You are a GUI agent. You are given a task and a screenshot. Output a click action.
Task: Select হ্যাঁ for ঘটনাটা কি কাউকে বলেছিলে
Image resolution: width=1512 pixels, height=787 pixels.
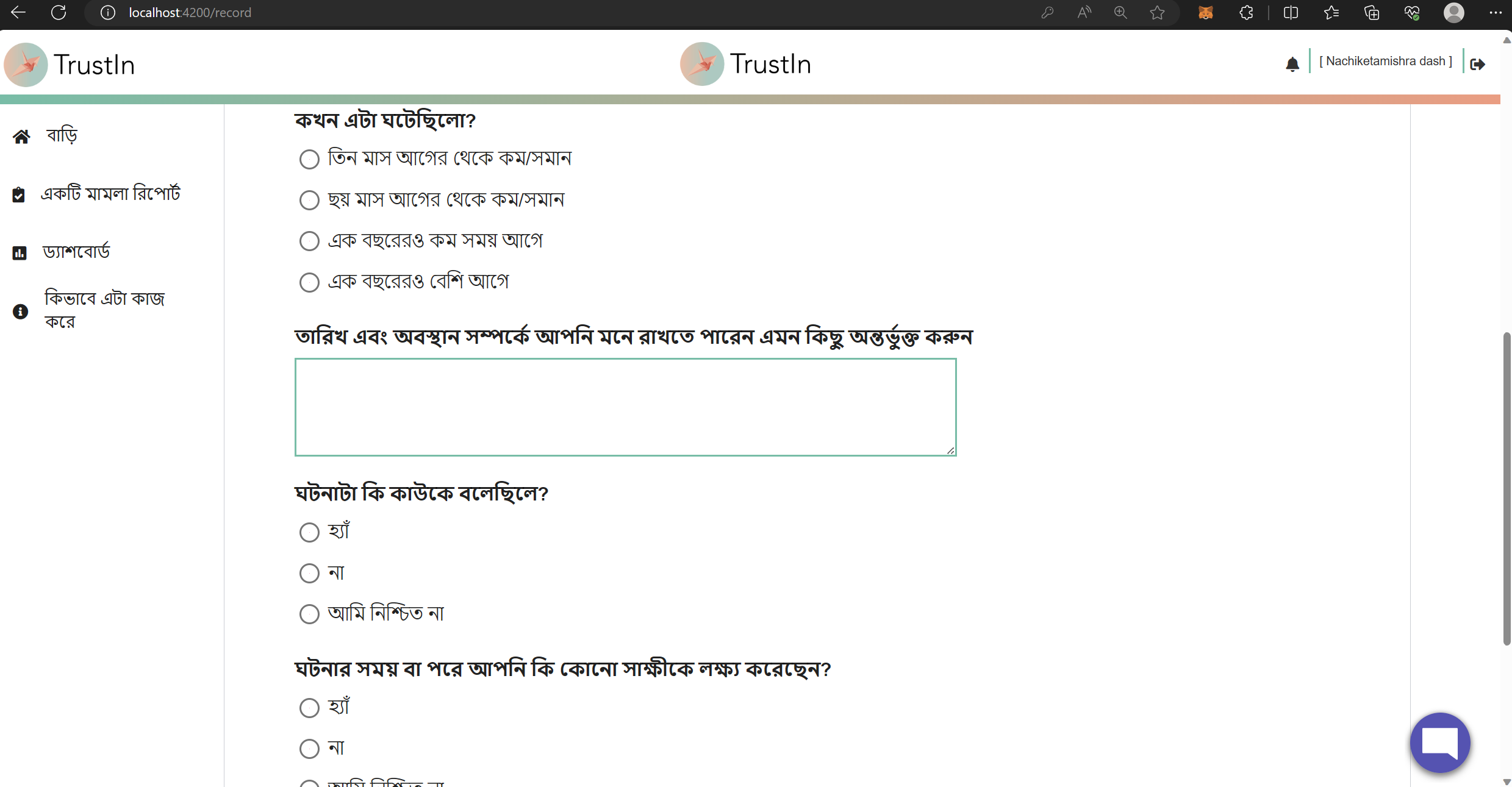point(309,532)
